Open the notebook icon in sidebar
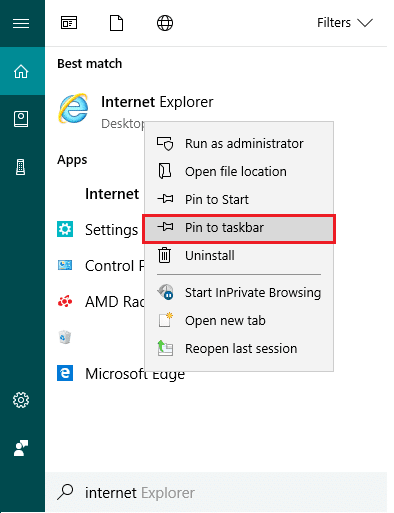394x513 pixels. coord(21,119)
